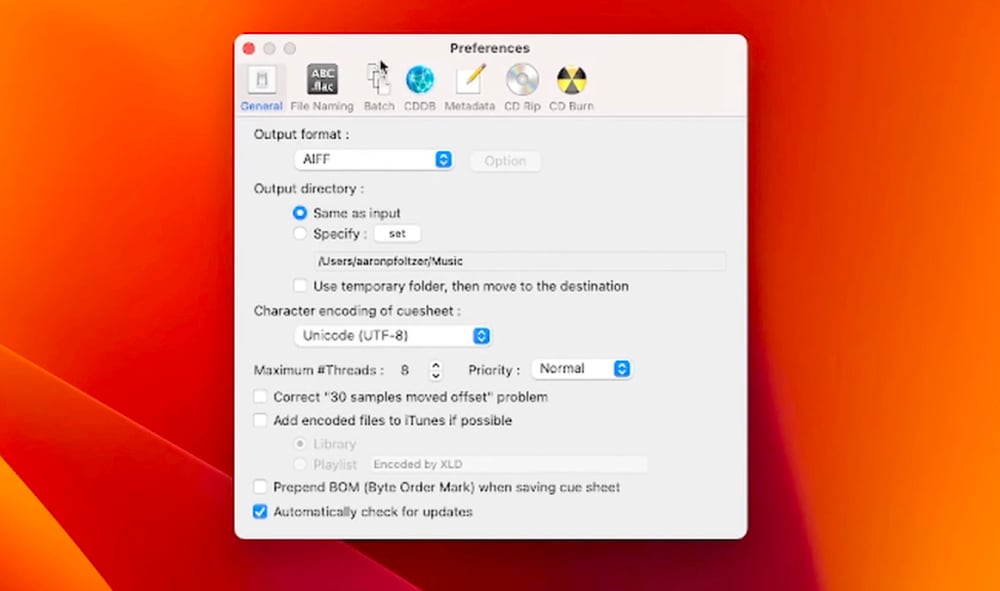Click the Maximum #Threads stepper arrows

click(x=436, y=370)
